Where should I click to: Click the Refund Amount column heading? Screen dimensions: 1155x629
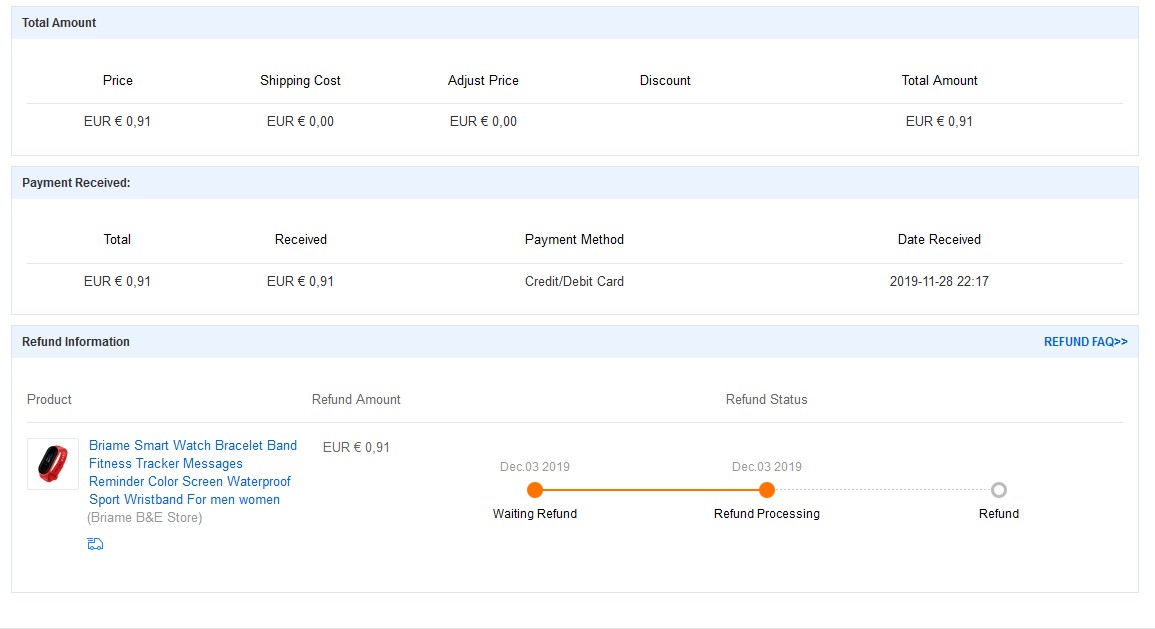tap(356, 400)
